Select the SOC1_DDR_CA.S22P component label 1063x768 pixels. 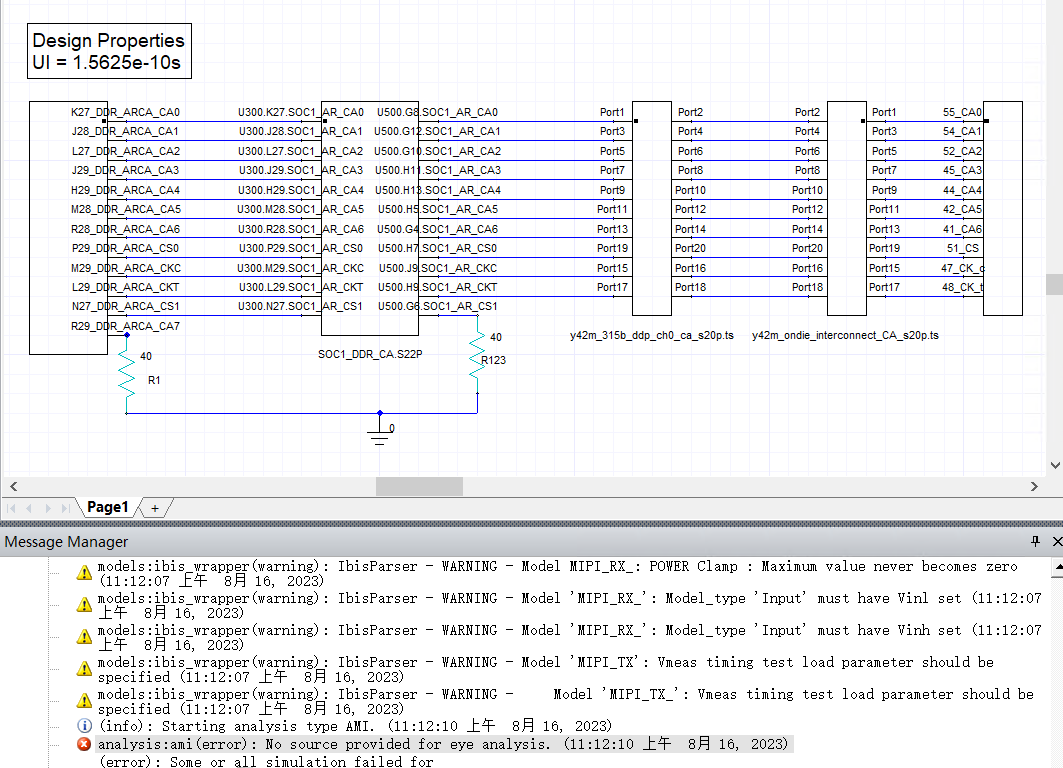pos(370,354)
